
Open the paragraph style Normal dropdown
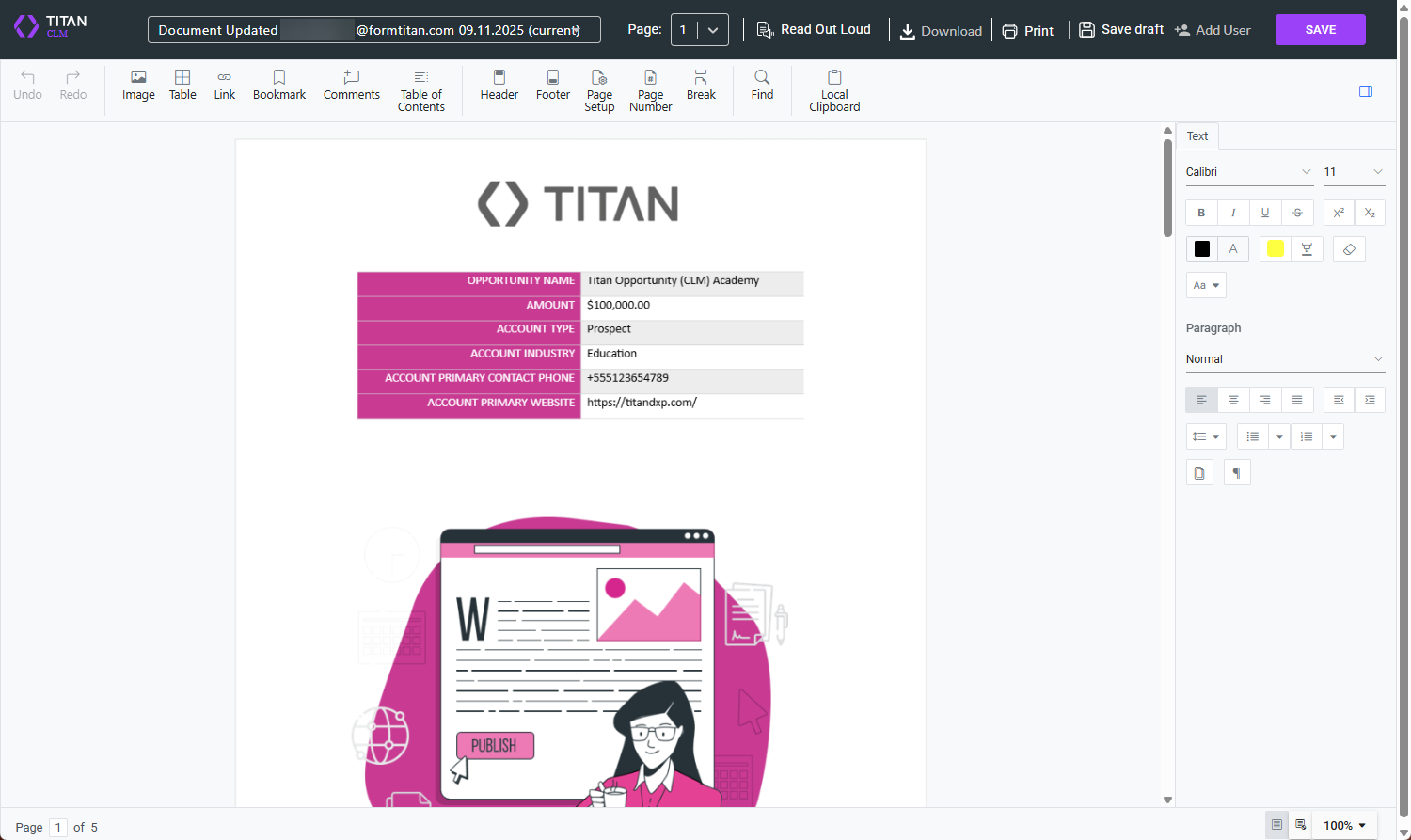click(1285, 358)
